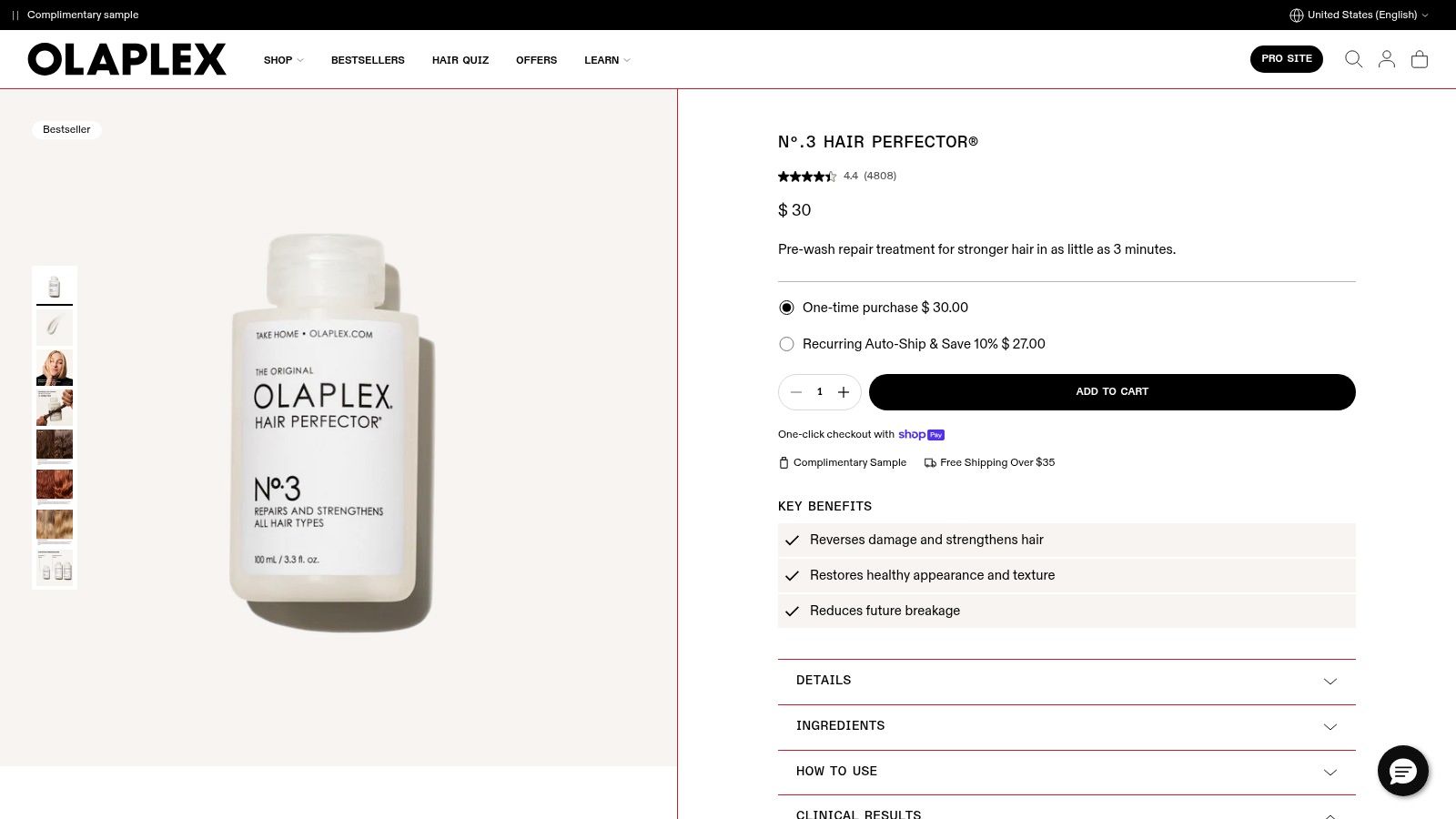The height and width of the screenshot is (819, 1456).
Task: Select One-time purchase option
Action: [x=786, y=308]
